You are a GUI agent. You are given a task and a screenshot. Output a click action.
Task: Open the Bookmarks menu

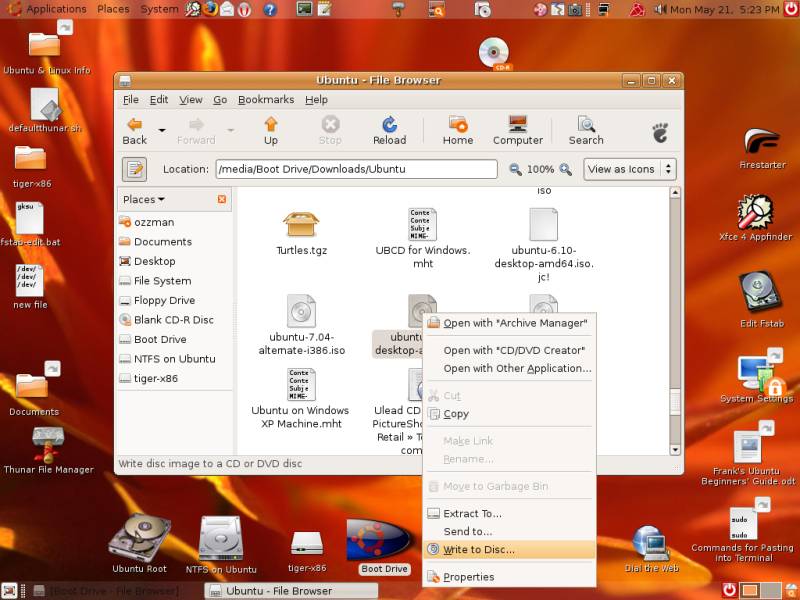pos(266,99)
